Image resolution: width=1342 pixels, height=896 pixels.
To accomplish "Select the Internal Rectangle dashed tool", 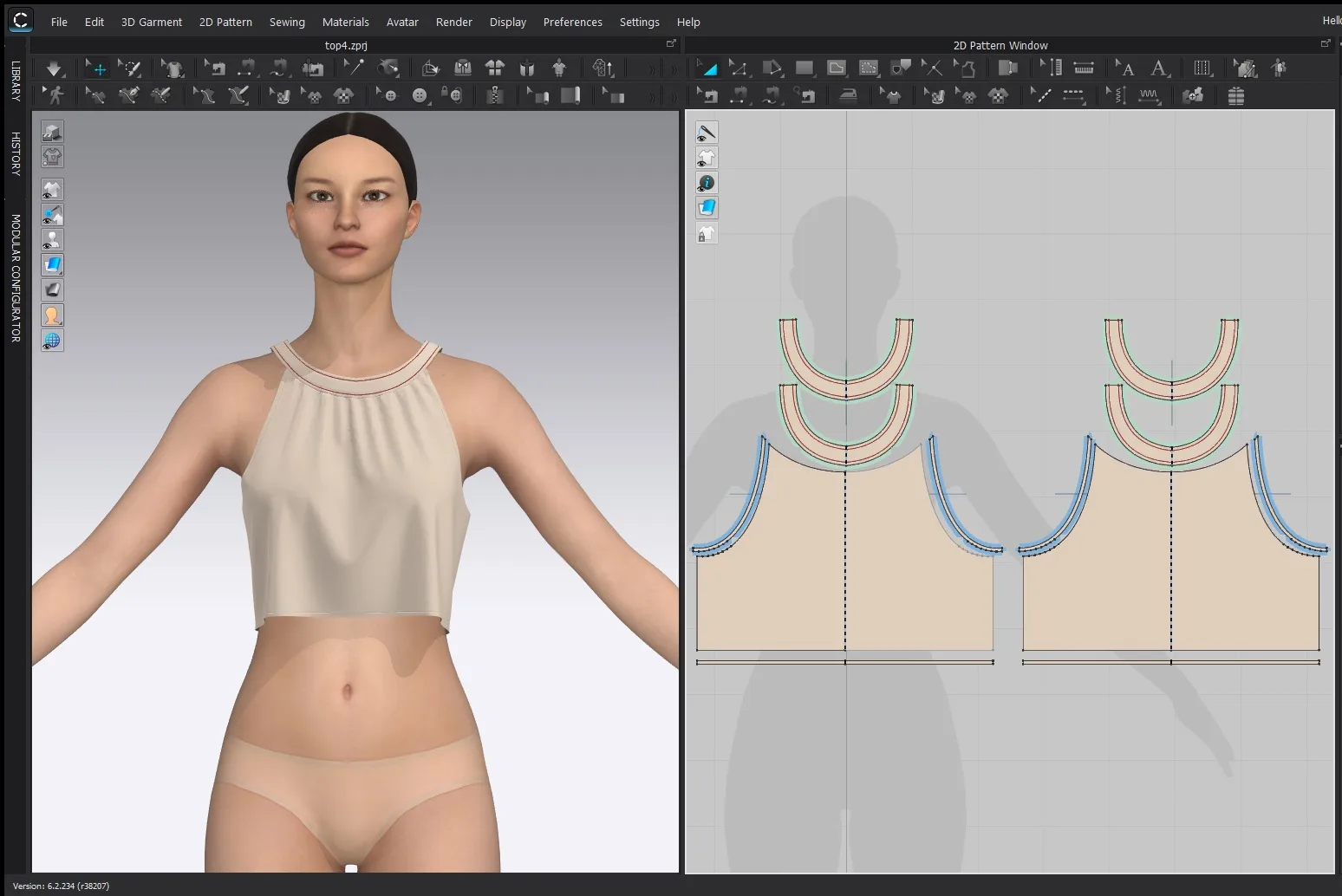I will tap(869, 68).
